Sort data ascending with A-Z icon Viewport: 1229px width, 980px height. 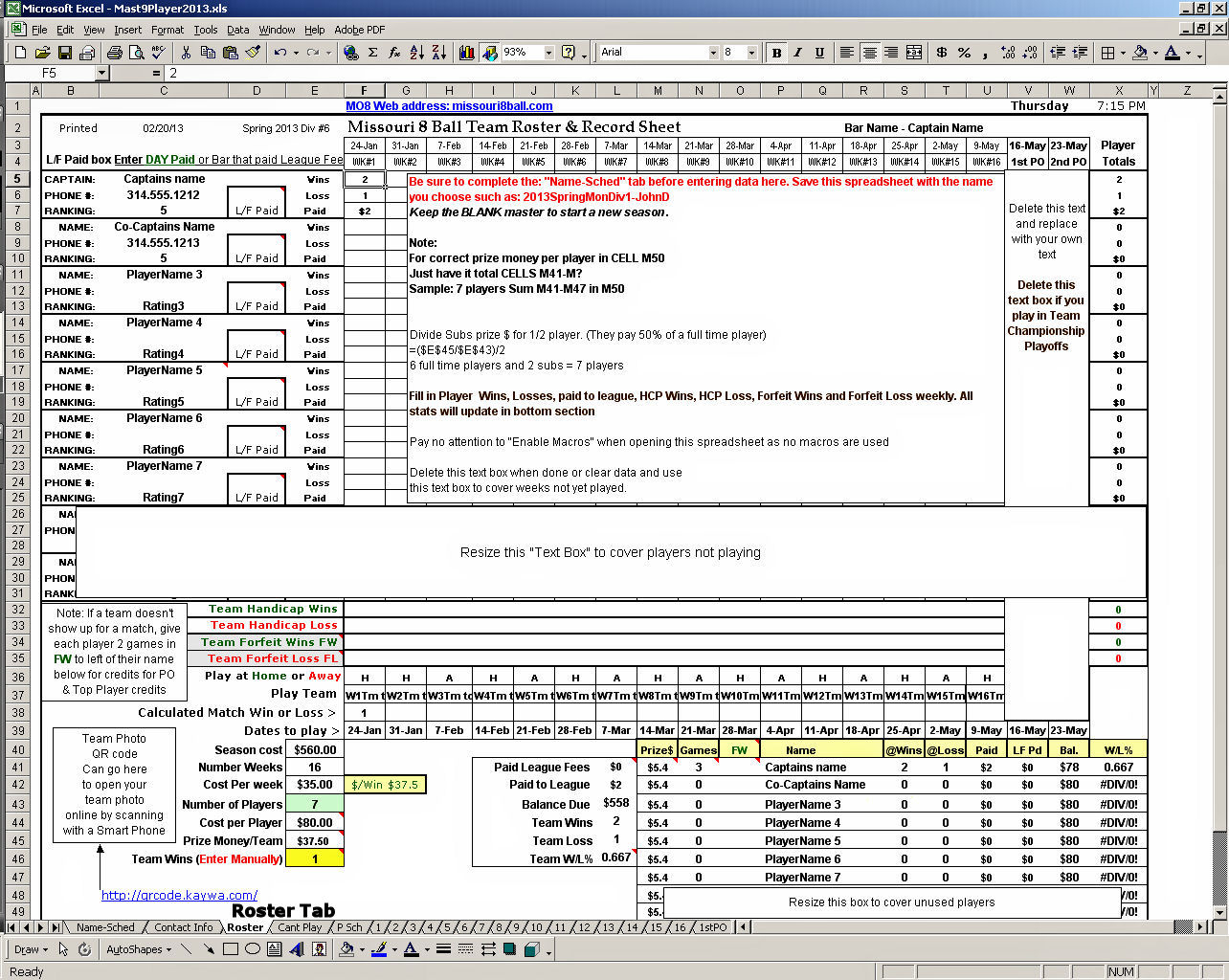click(417, 53)
